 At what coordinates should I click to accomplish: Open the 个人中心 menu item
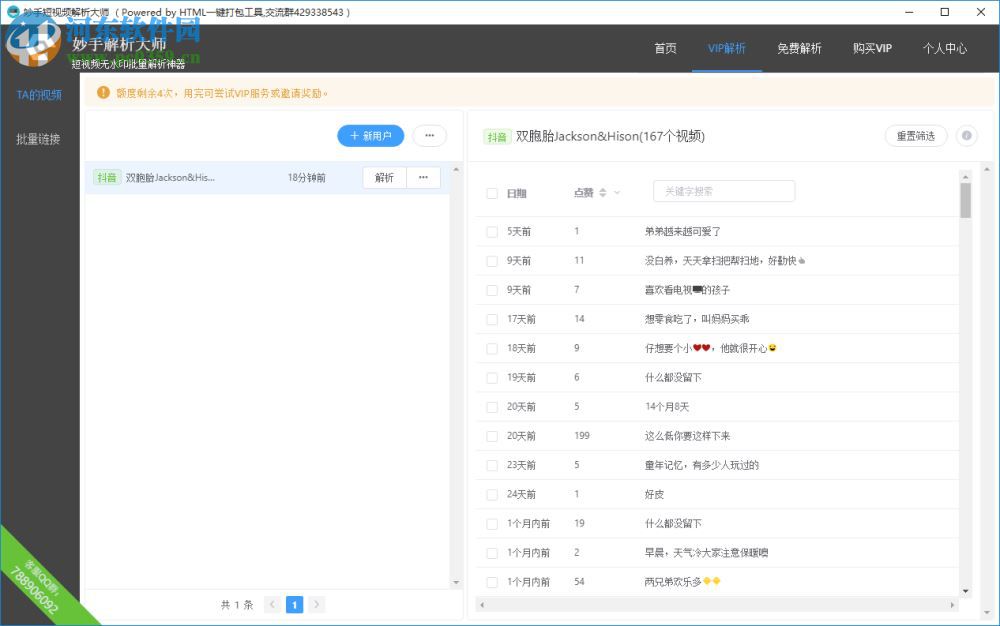click(x=945, y=47)
